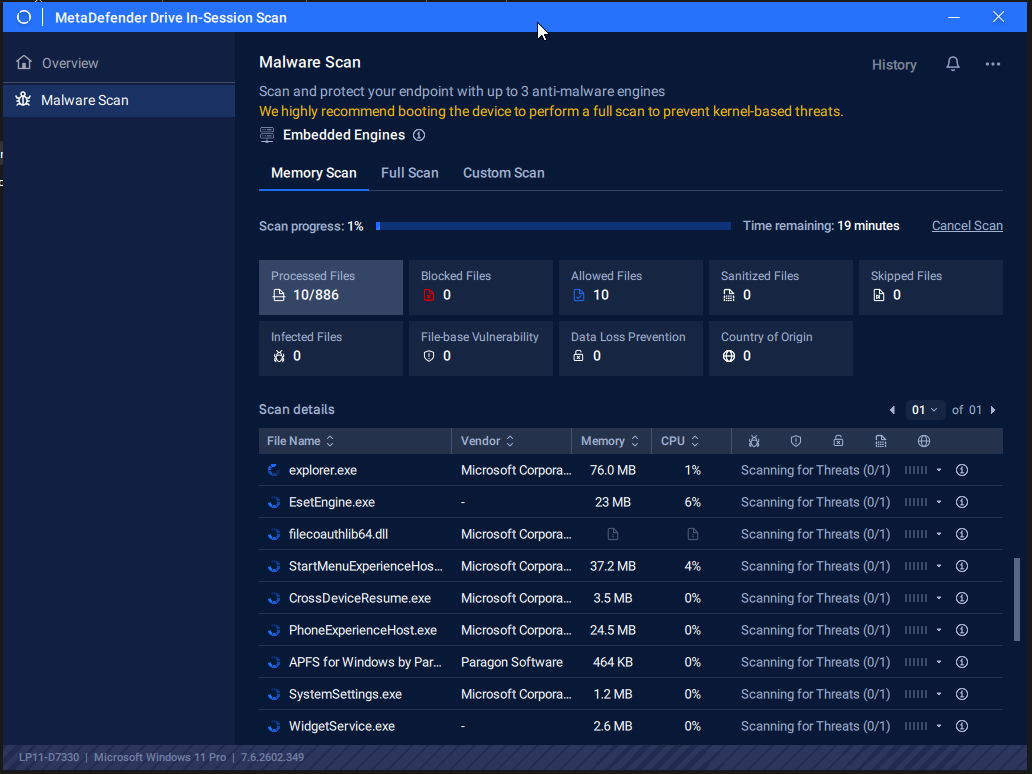The width and height of the screenshot is (1032, 774).
Task: Click the info icon for explorer.exe row
Action: point(962,470)
